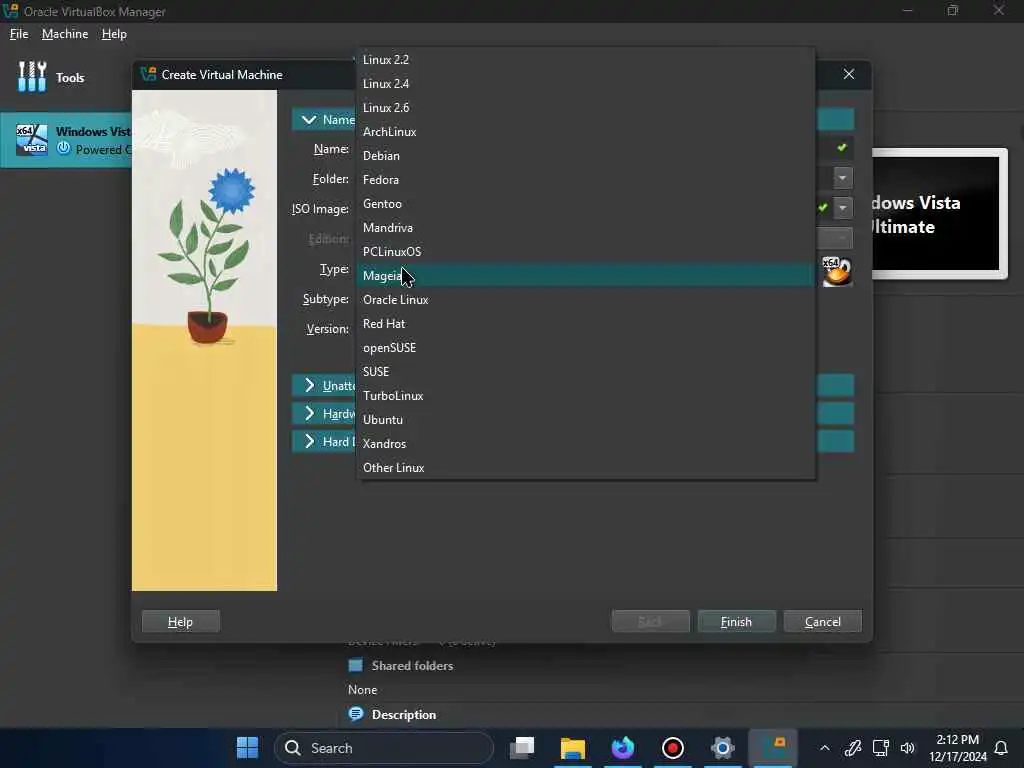This screenshot has height=768, width=1024.
Task: Click the Windows Vista Ultimate preview thumbnail
Action: (940, 214)
